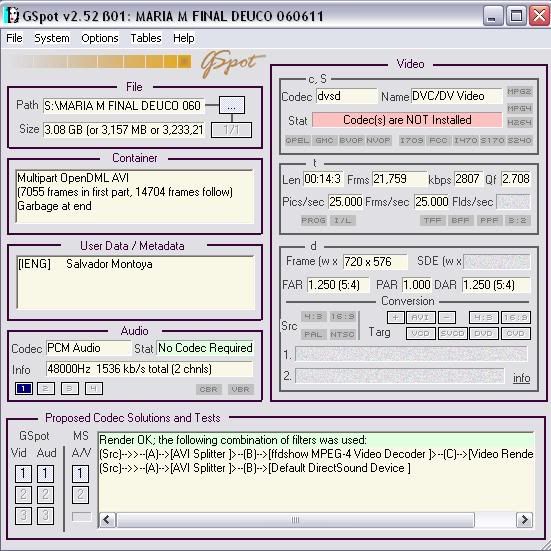Click the conversion AVI target button
This screenshot has width=551, height=551.
(421, 317)
